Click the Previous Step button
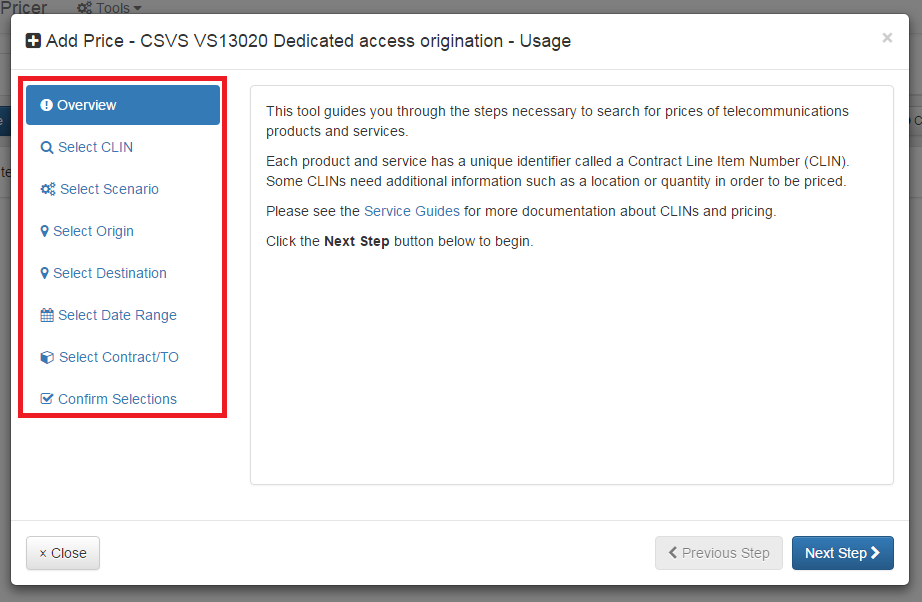This screenshot has width=922, height=602. 718,553
